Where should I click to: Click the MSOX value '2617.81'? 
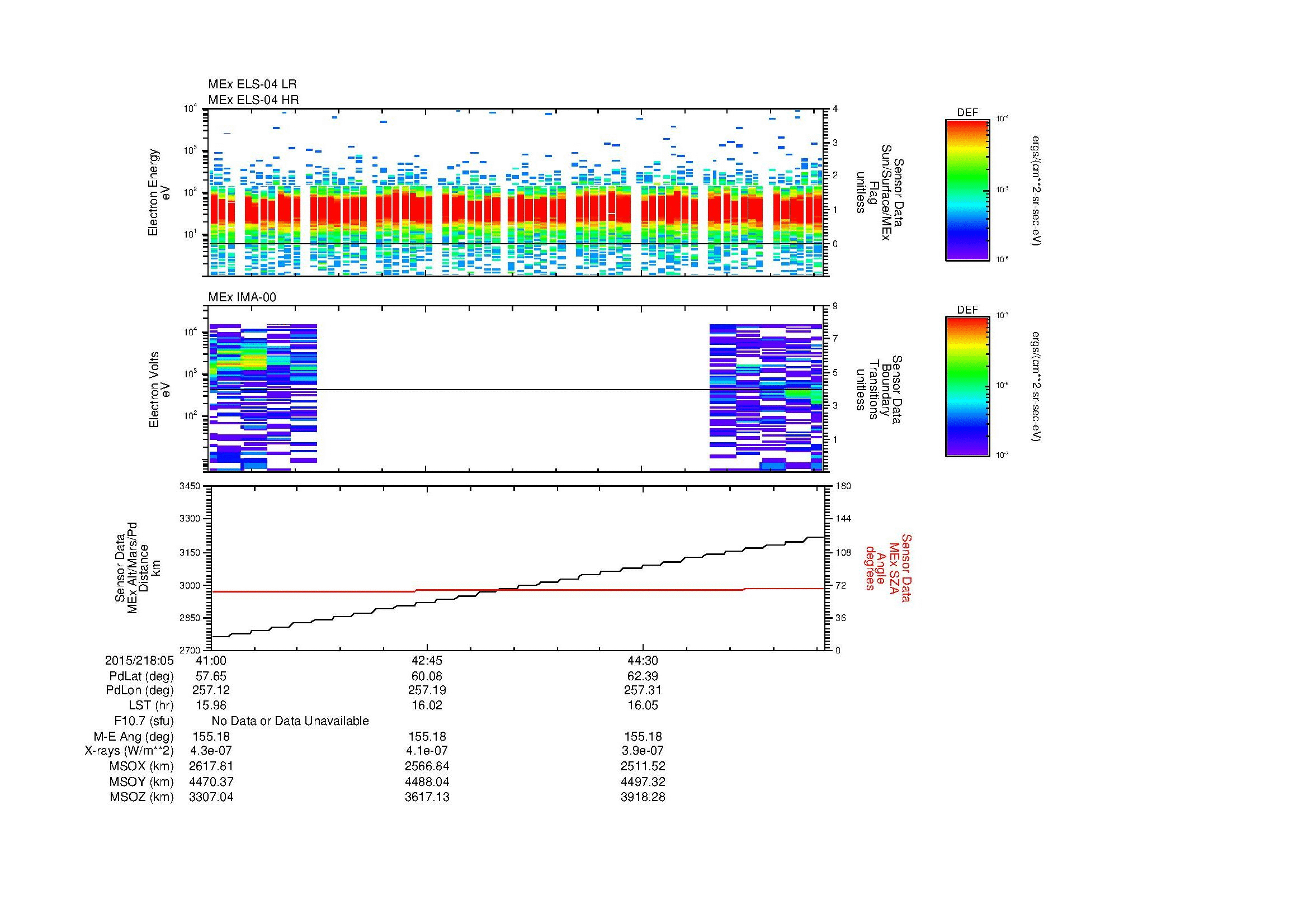pos(211,766)
